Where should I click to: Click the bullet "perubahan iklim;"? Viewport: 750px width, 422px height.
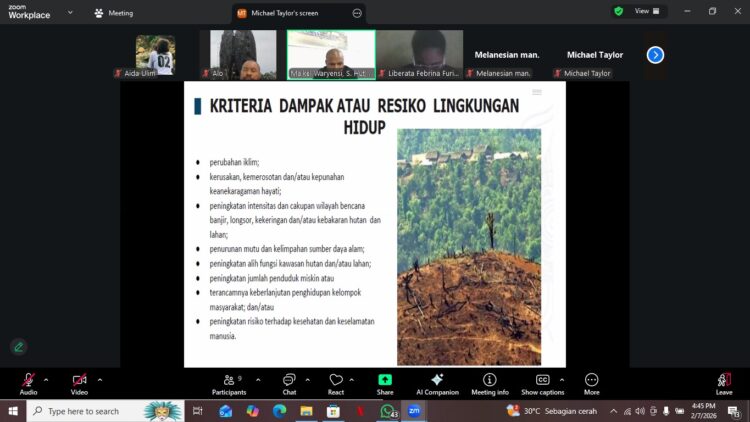point(234,162)
